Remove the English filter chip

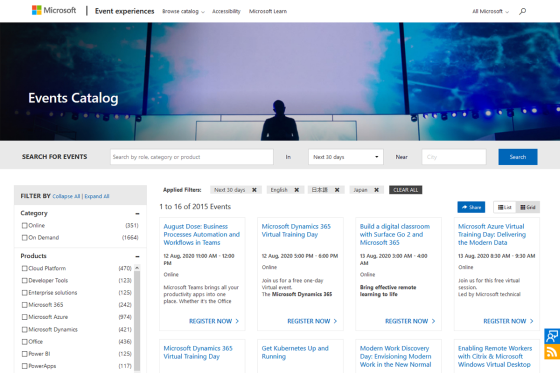click(x=296, y=190)
